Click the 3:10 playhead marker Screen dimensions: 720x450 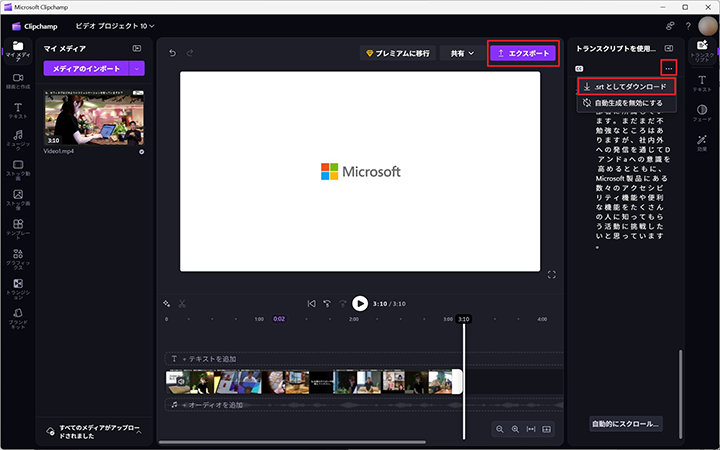click(x=464, y=319)
